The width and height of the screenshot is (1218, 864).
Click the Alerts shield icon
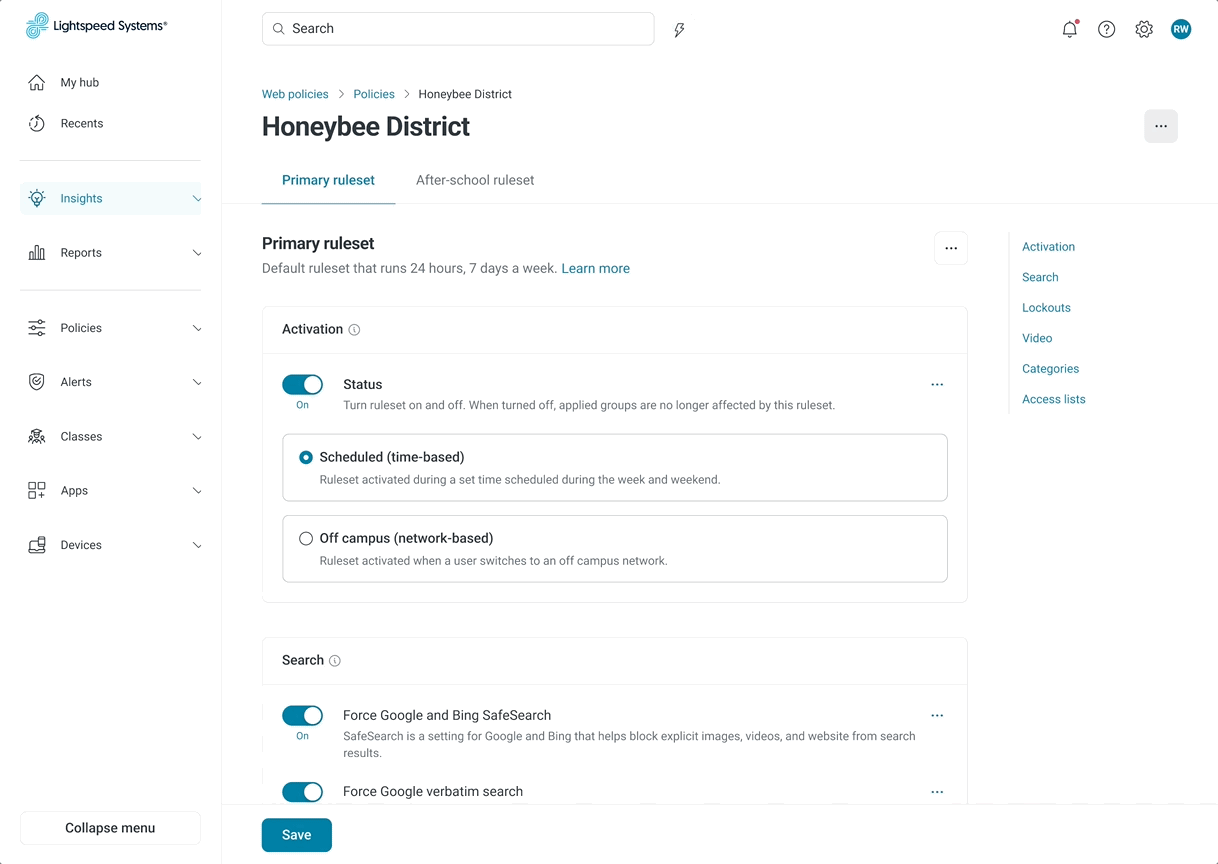[37, 382]
